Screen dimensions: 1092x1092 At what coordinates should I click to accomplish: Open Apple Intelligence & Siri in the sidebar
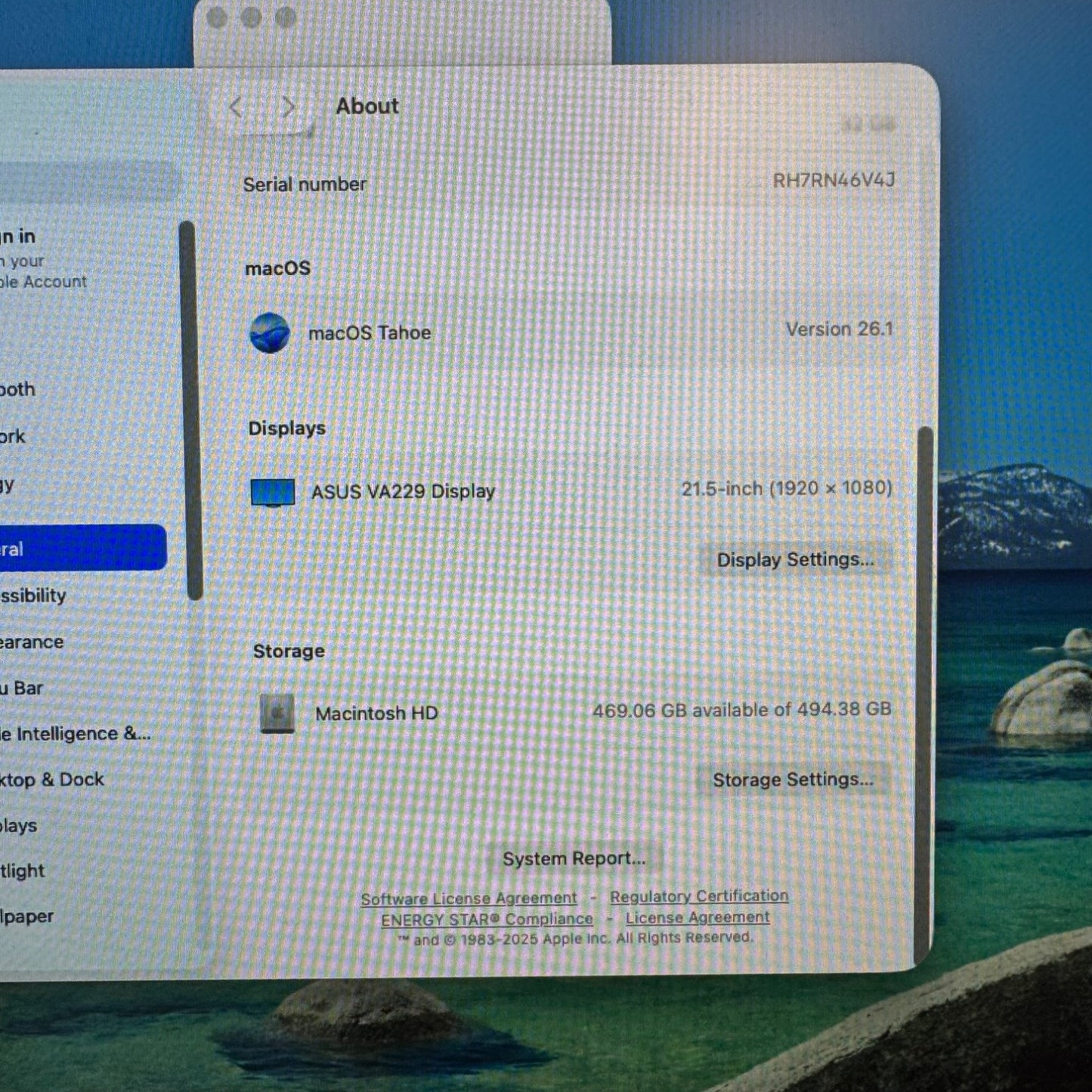76,734
